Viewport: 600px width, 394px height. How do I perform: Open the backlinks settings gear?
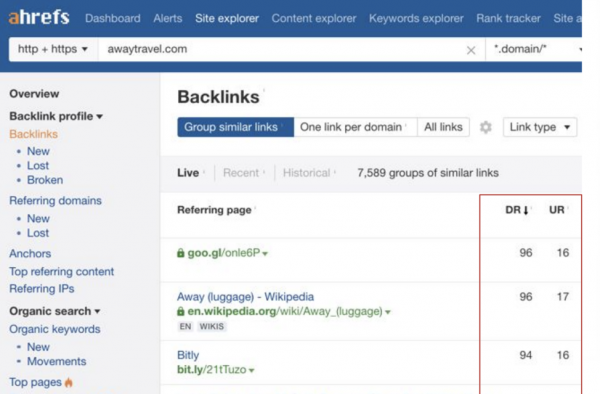(x=486, y=127)
